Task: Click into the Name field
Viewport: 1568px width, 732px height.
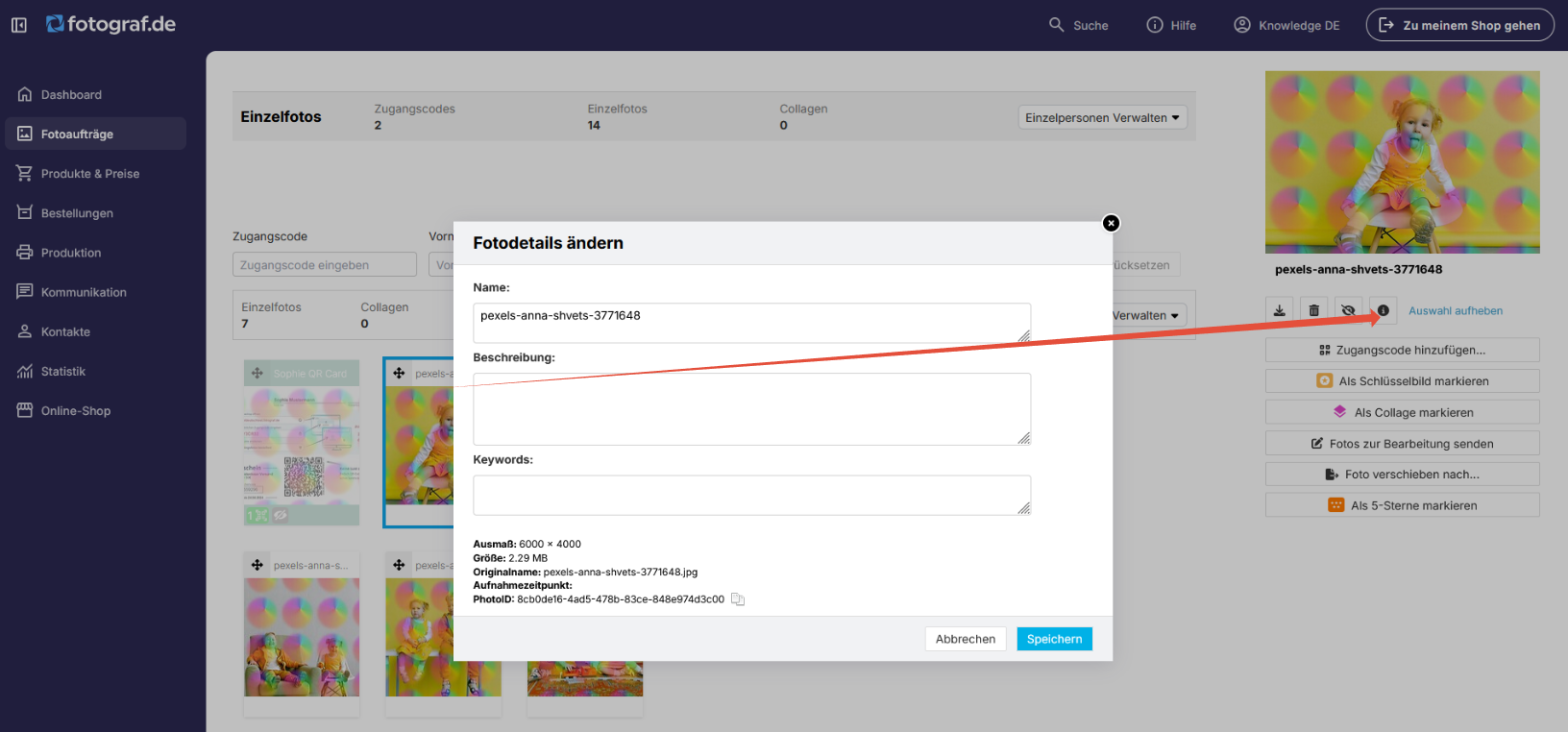Action: click(751, 323)
